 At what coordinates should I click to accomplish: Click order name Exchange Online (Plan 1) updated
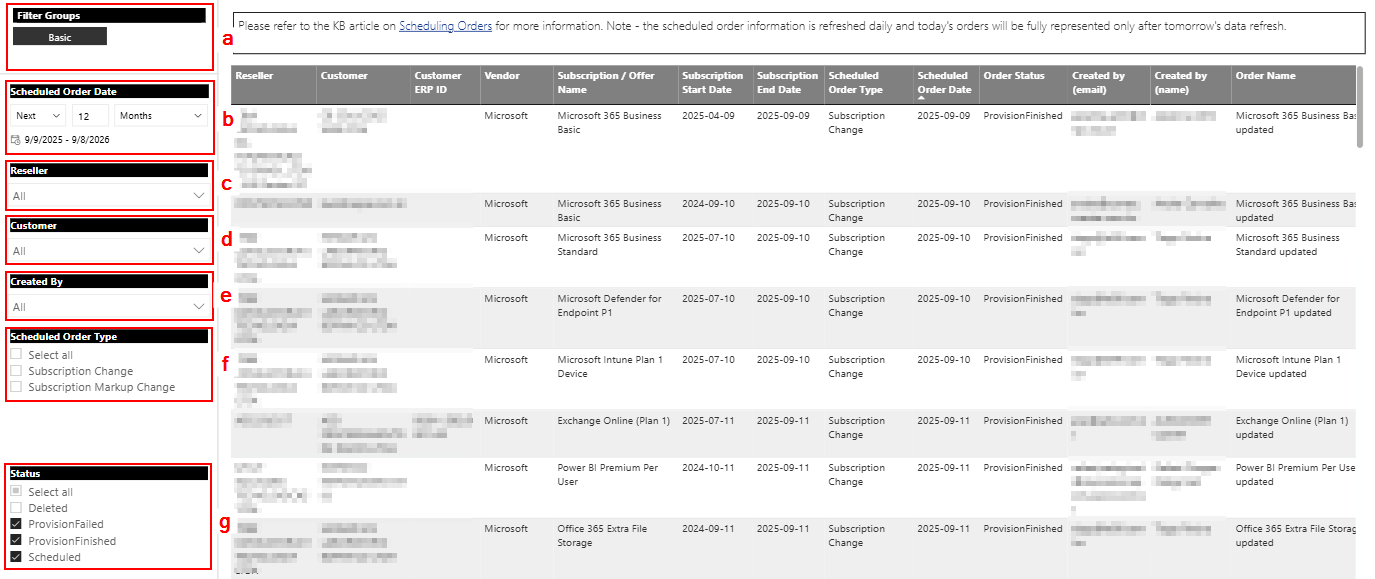point(1292,428)
